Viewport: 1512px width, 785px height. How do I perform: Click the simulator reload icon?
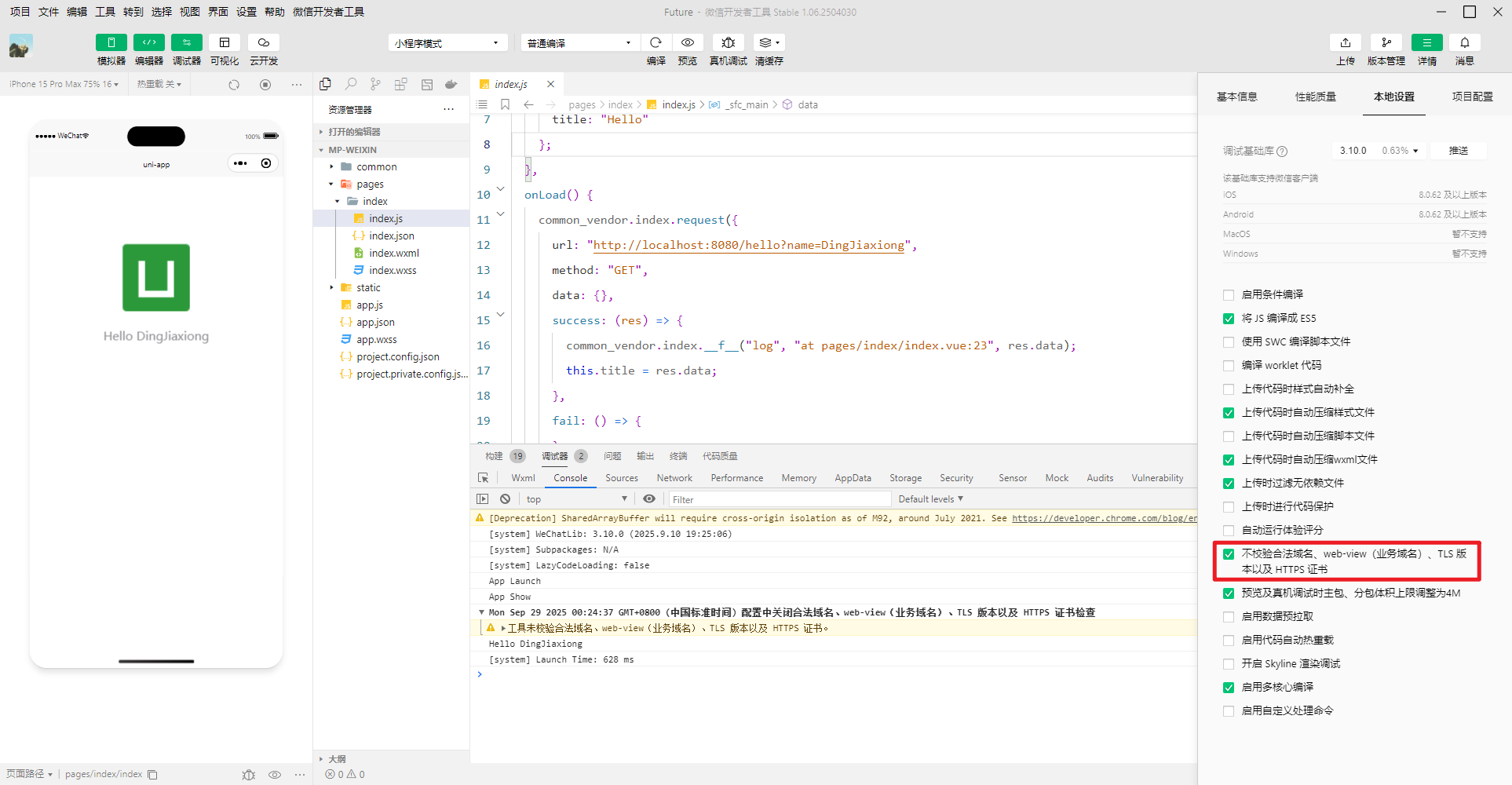pos(234,85)
